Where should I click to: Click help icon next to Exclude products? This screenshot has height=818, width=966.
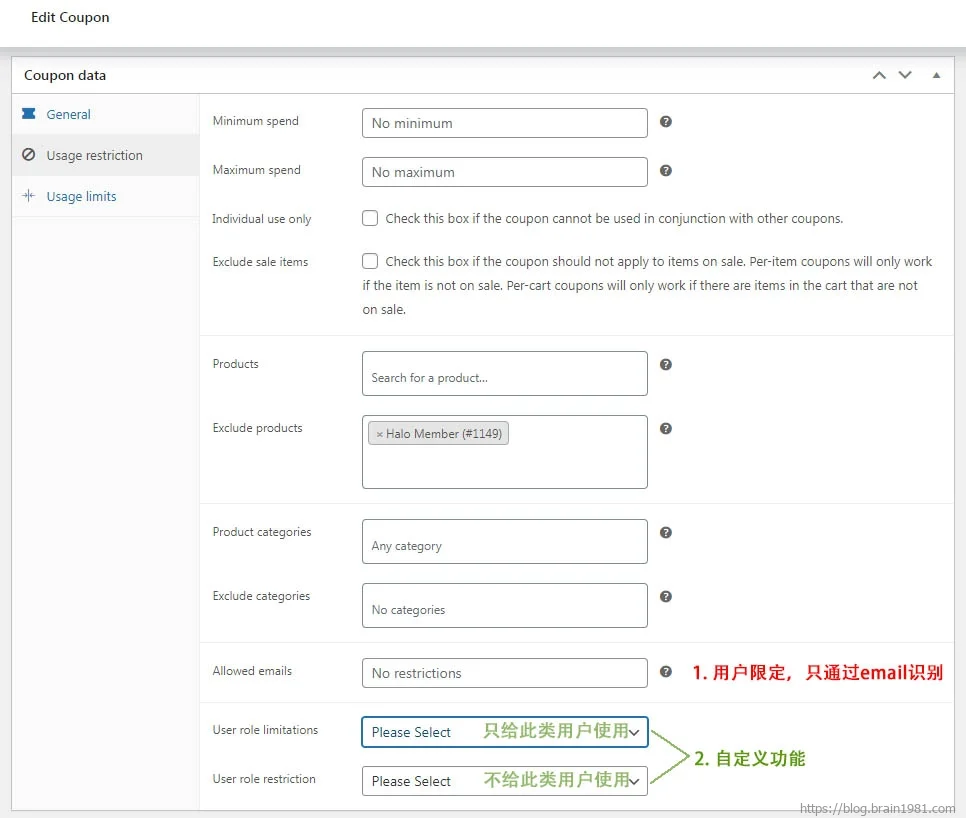coord(666,429)
